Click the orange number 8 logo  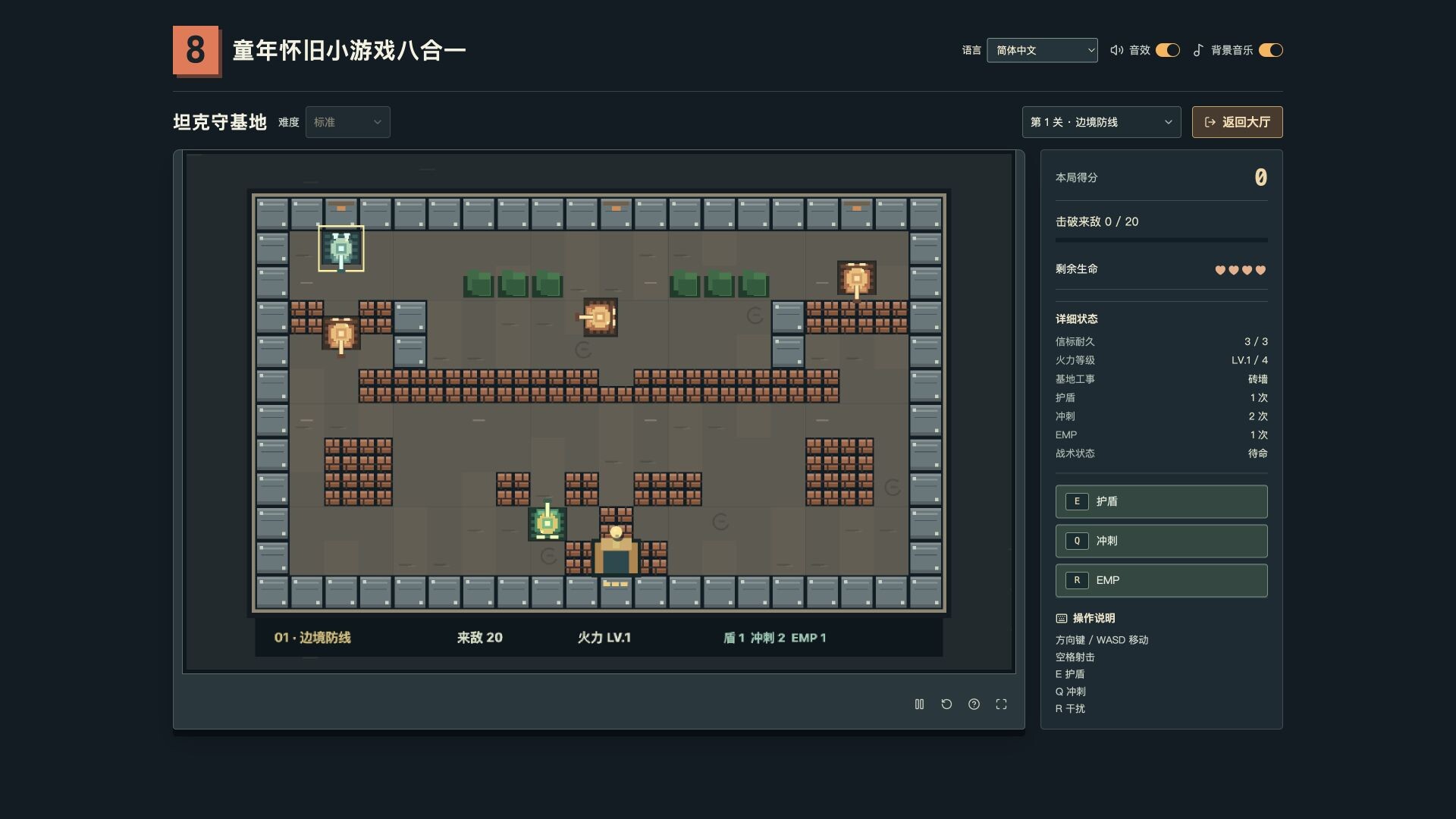(x=196, y=50)
